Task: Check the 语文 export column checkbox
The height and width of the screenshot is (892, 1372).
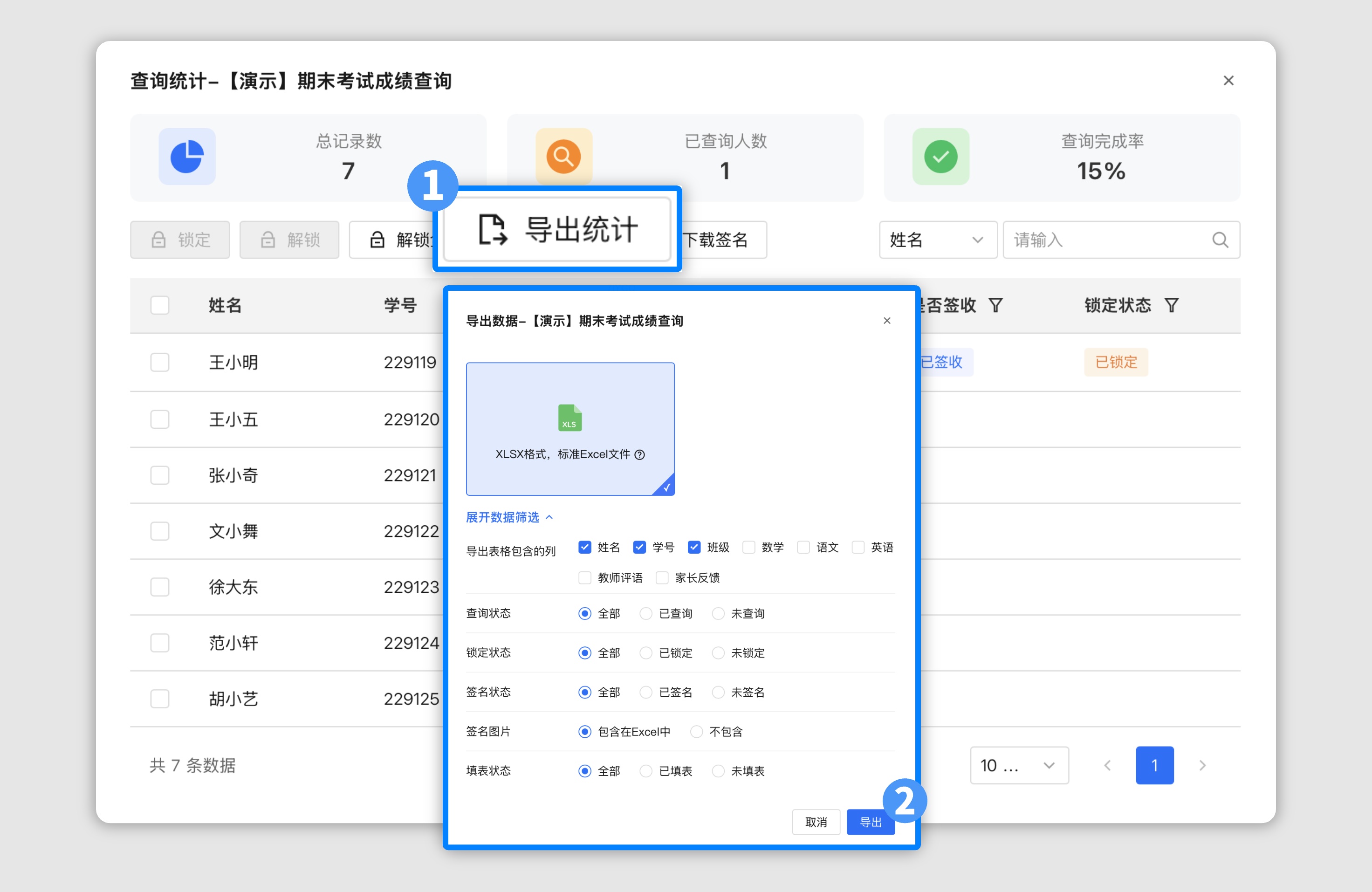Action: (x=803, y=547)
